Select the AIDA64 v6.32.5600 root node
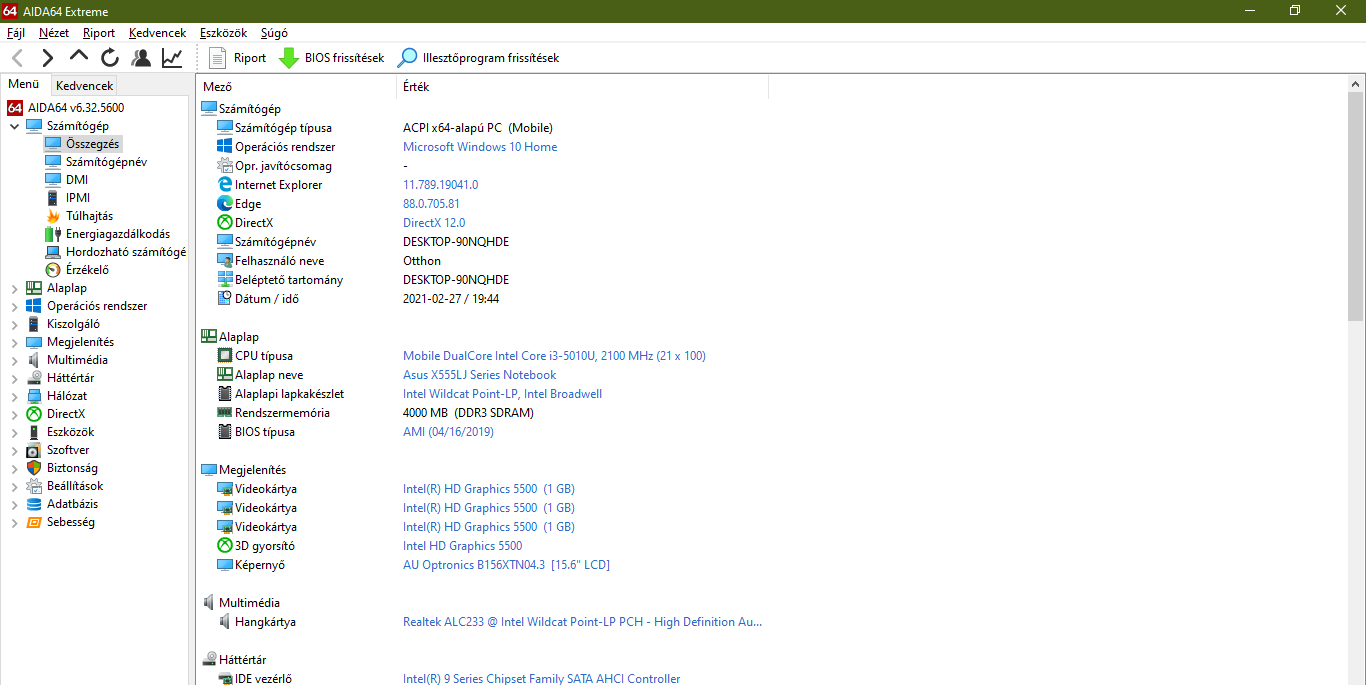This screenshot has height=685, width=1366. pos(76,107)
